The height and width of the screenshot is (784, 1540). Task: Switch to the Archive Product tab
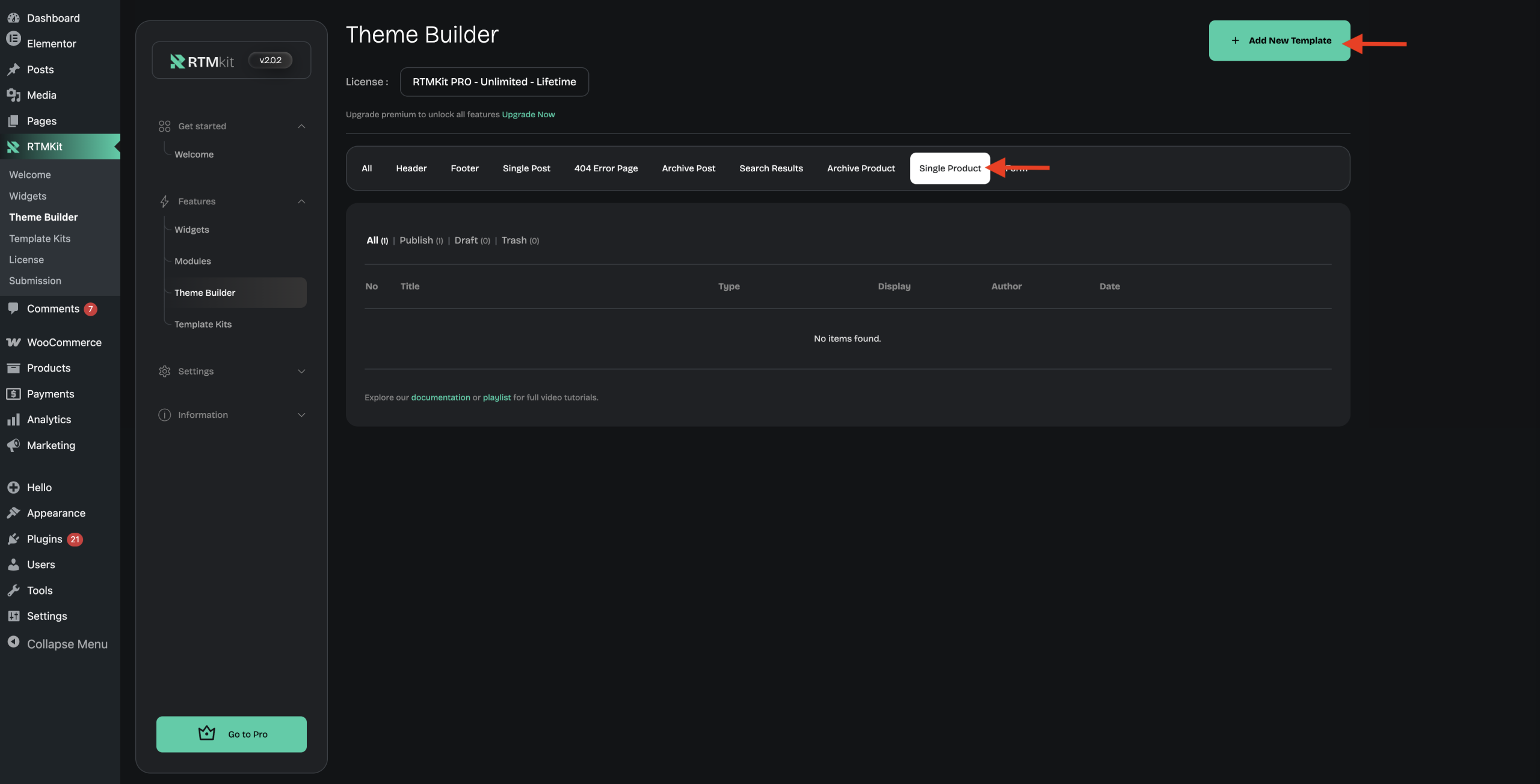860,168
